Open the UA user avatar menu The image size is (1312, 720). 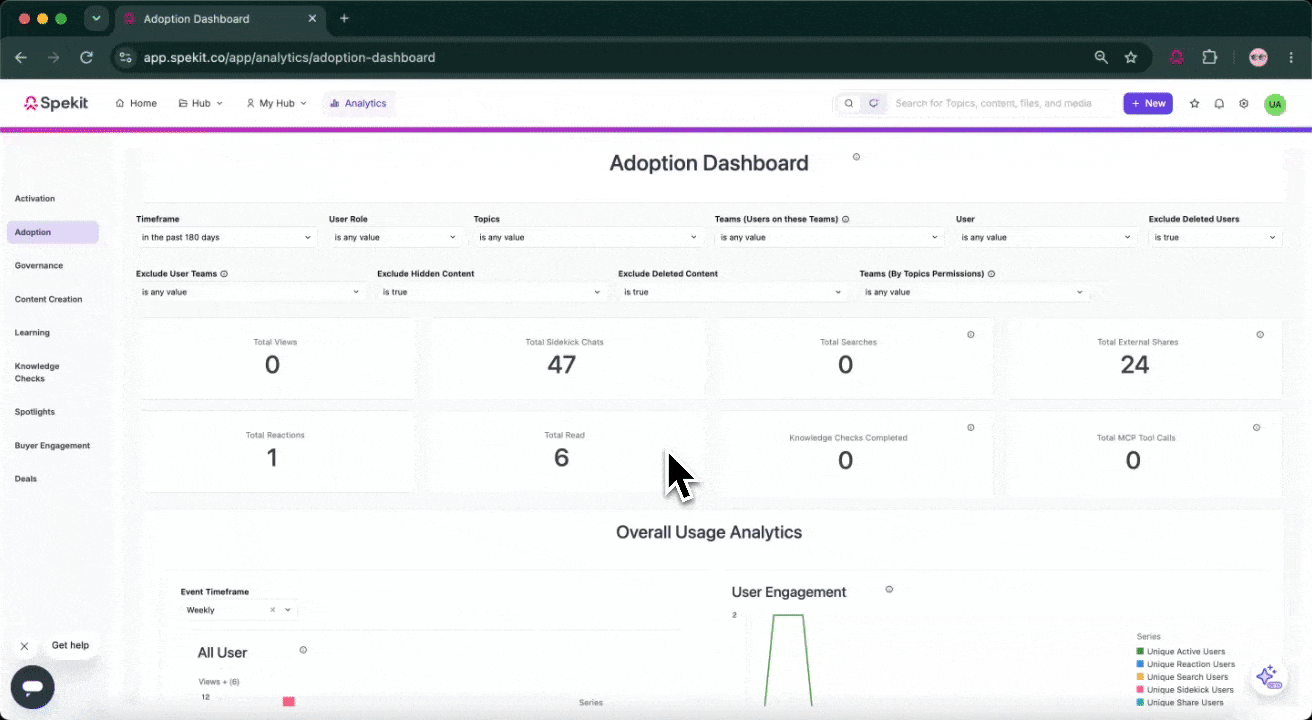1275,104
